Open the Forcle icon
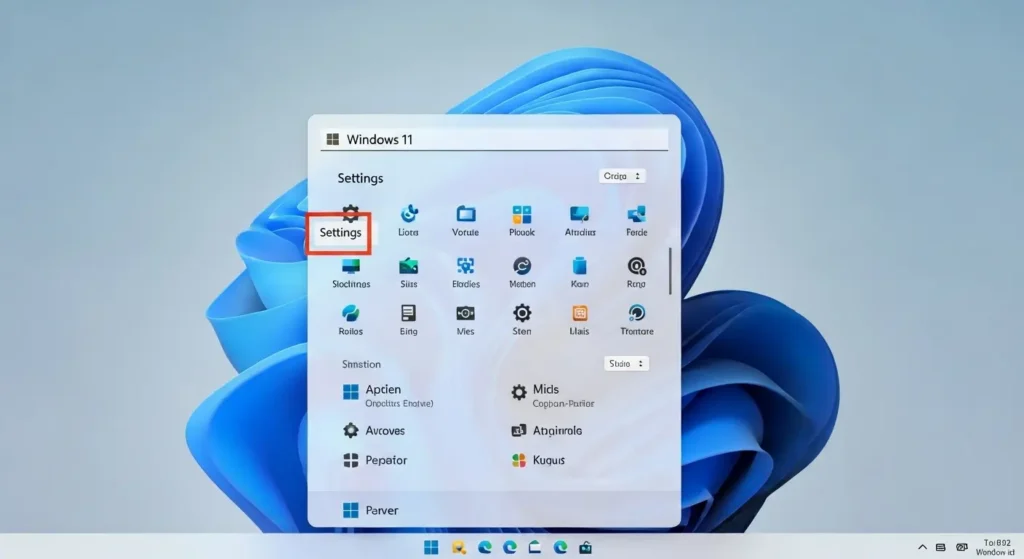 [x=637, y=214]
